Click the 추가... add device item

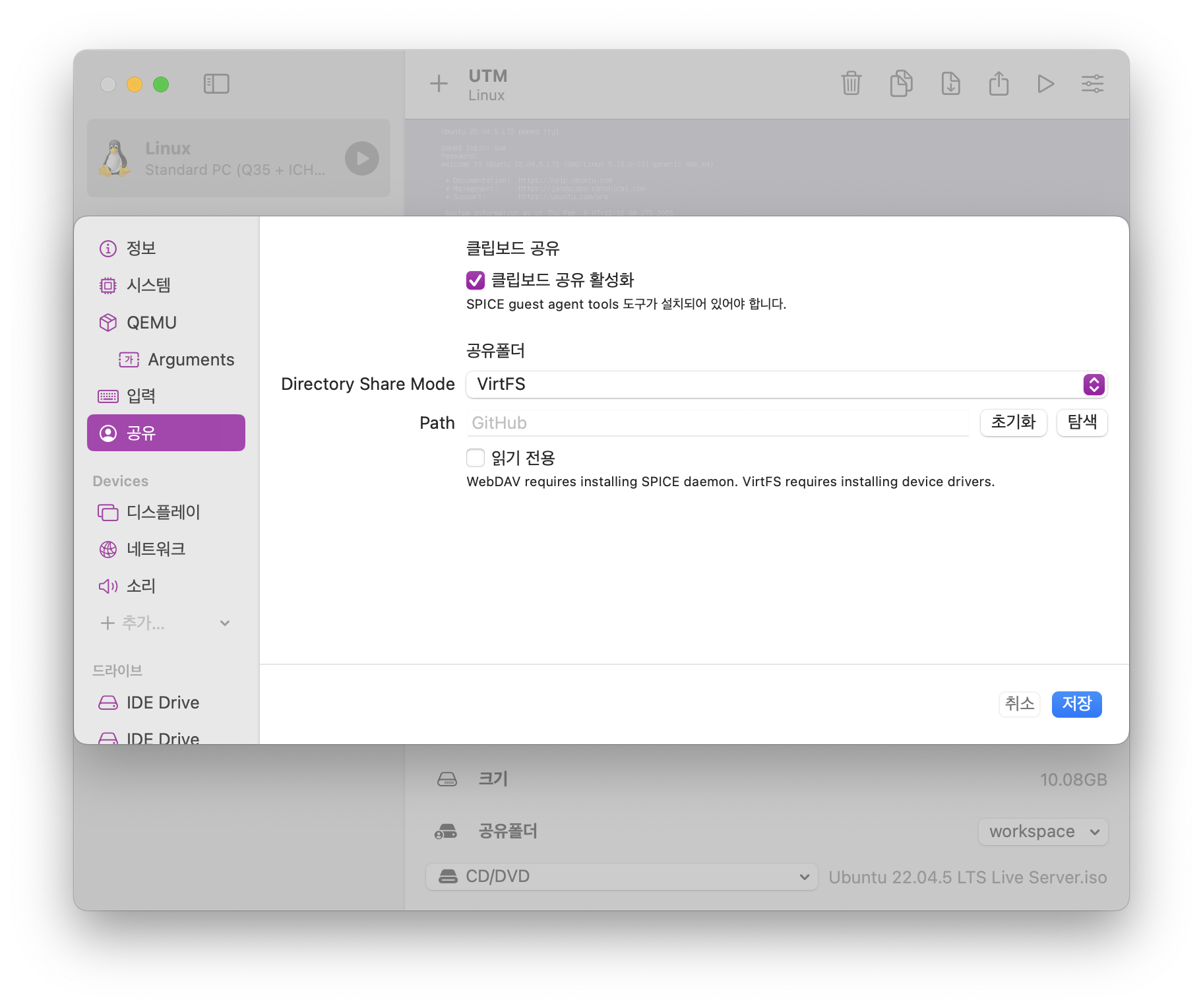(132, 623)
